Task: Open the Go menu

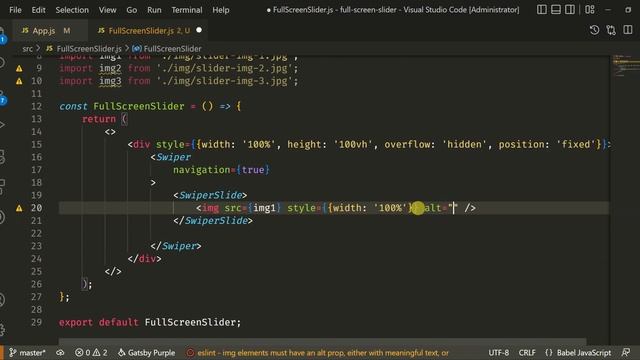Action: pos(131,10)
